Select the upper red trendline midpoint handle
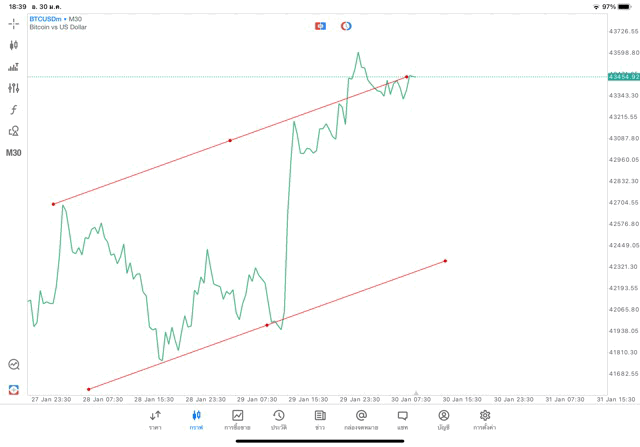The width and height of the screenshot is (640, 447). click(x=230, y=140)
